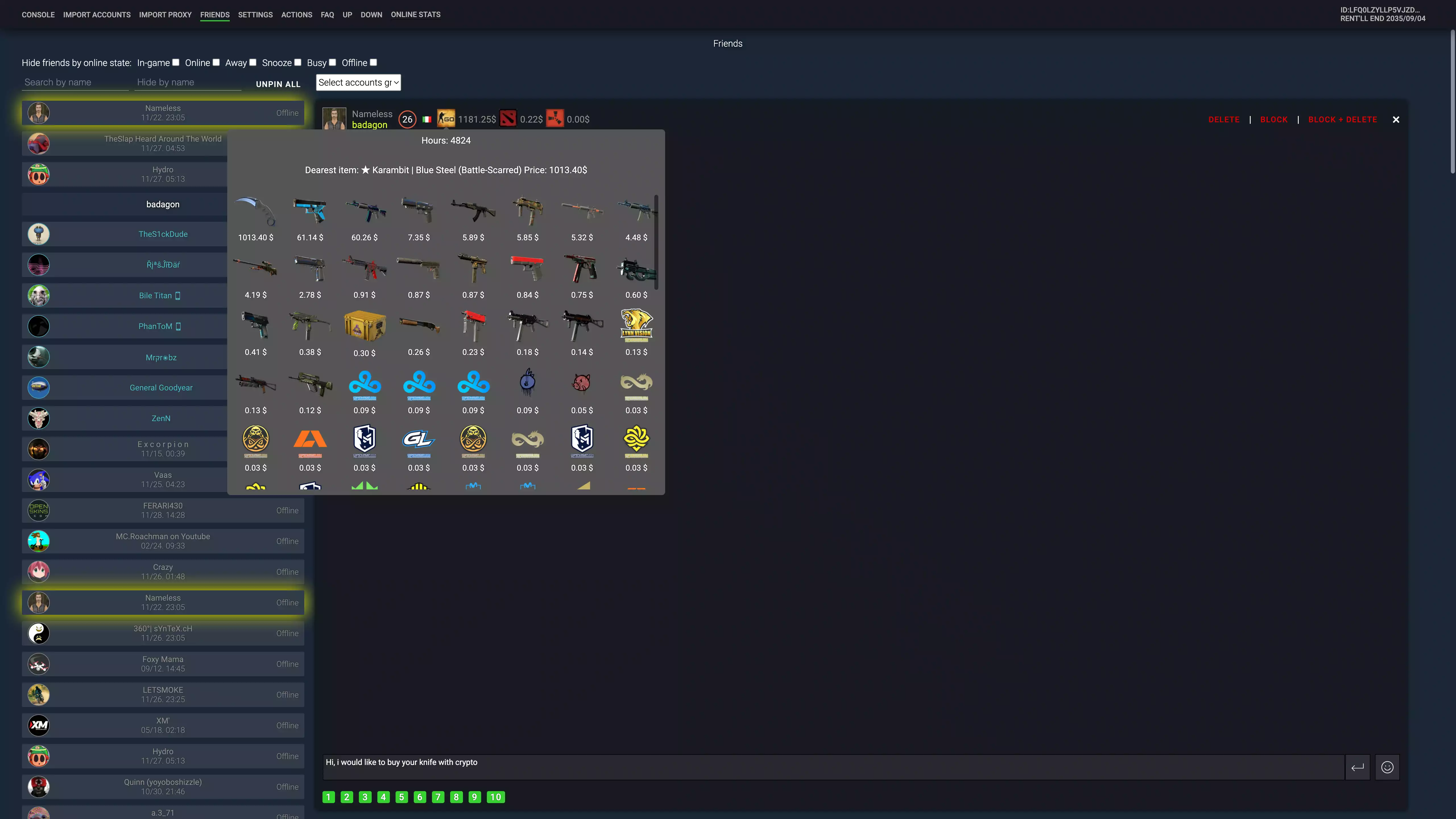Select the blue pistol item priced 61.14 $
Screen dimensions: 1456x819
click(310, 211)
